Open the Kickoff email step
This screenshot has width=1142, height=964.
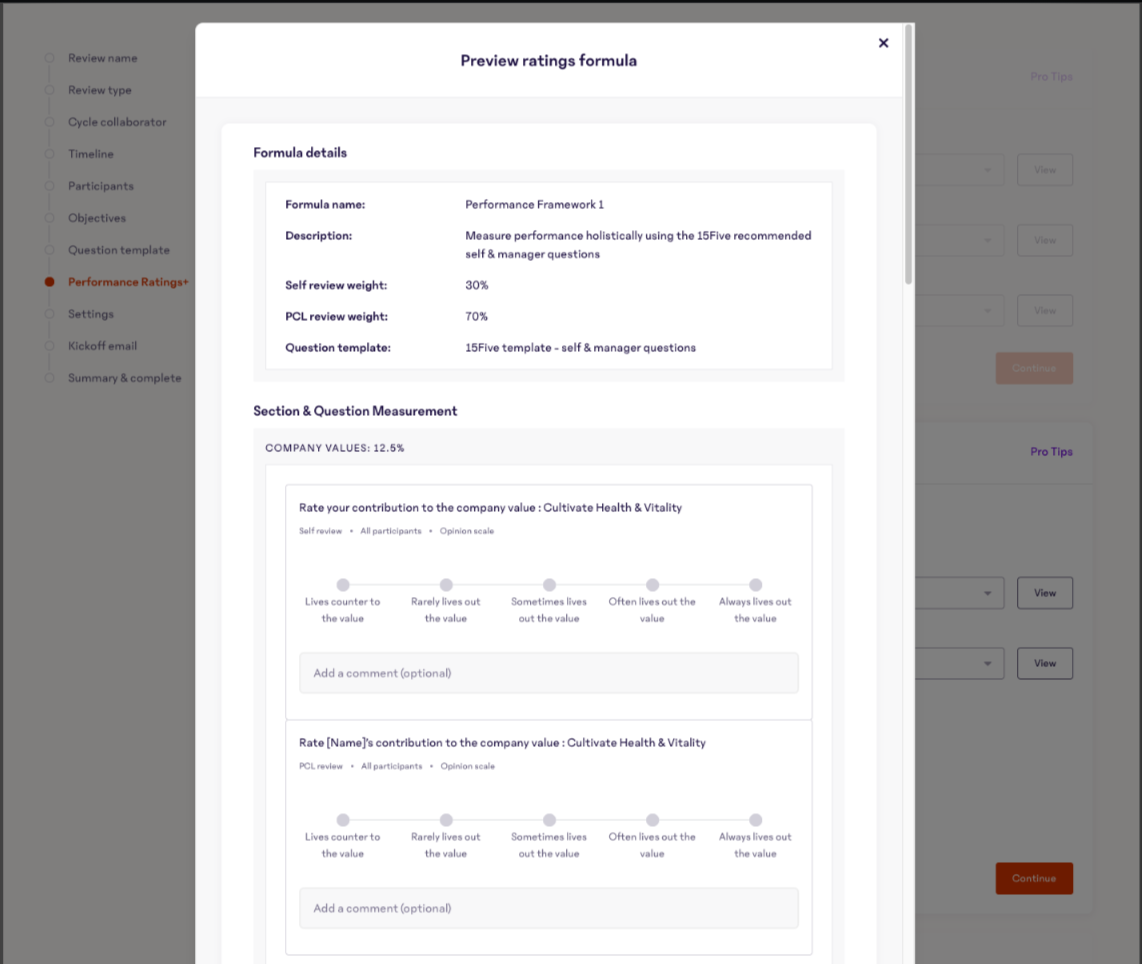(102, 346)
